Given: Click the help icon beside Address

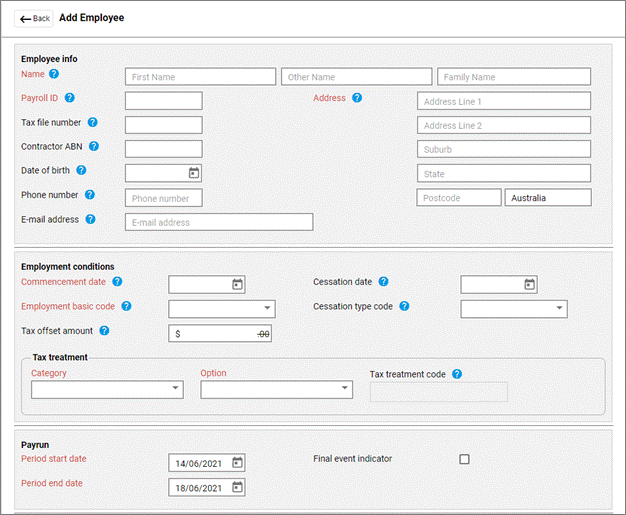Looking at the screenshot, I should click(357, 98).
